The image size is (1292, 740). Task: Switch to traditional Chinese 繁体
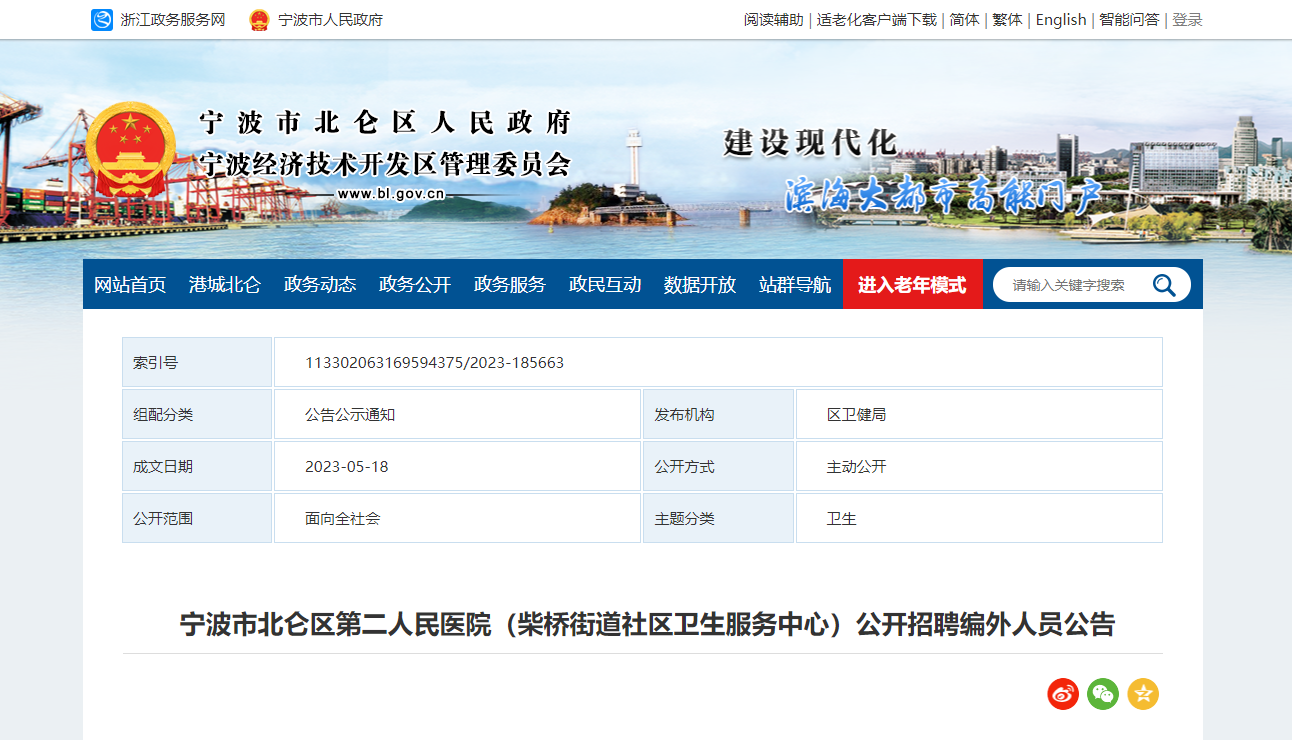click(1007, 20)
